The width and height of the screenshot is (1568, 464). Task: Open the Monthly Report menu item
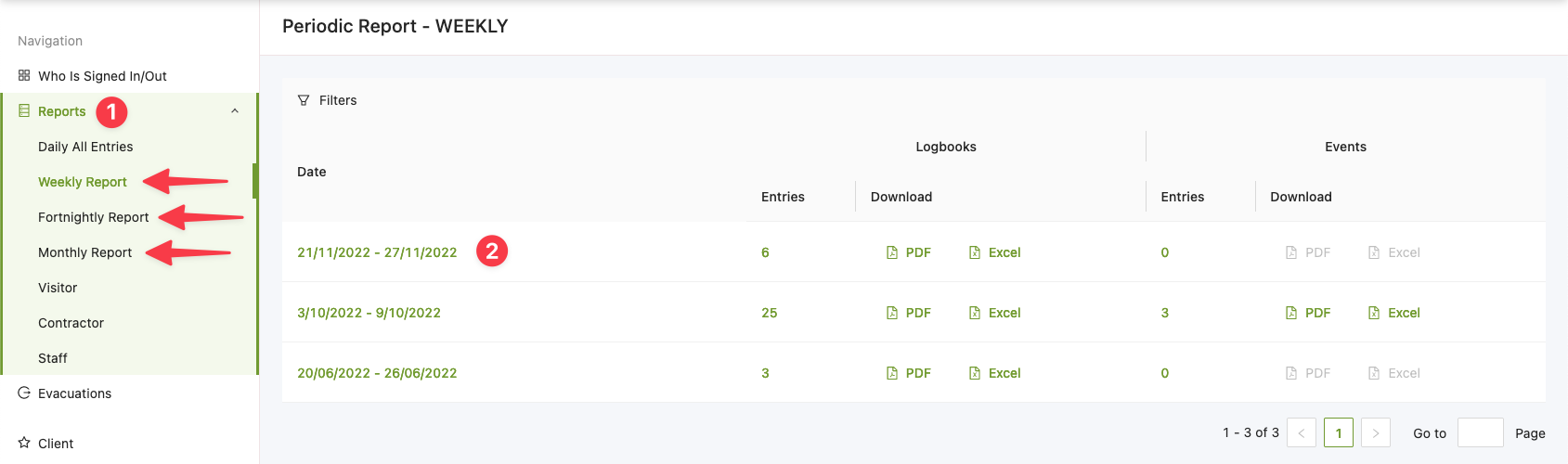coord(84,252)
